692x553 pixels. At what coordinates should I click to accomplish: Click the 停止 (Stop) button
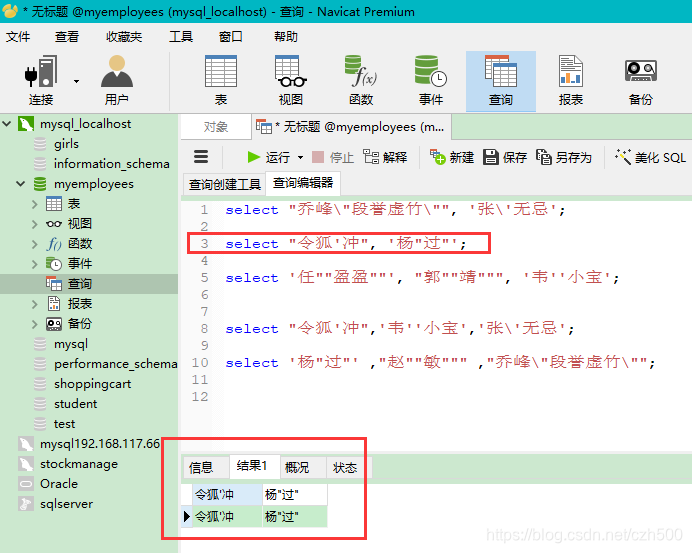333,157
